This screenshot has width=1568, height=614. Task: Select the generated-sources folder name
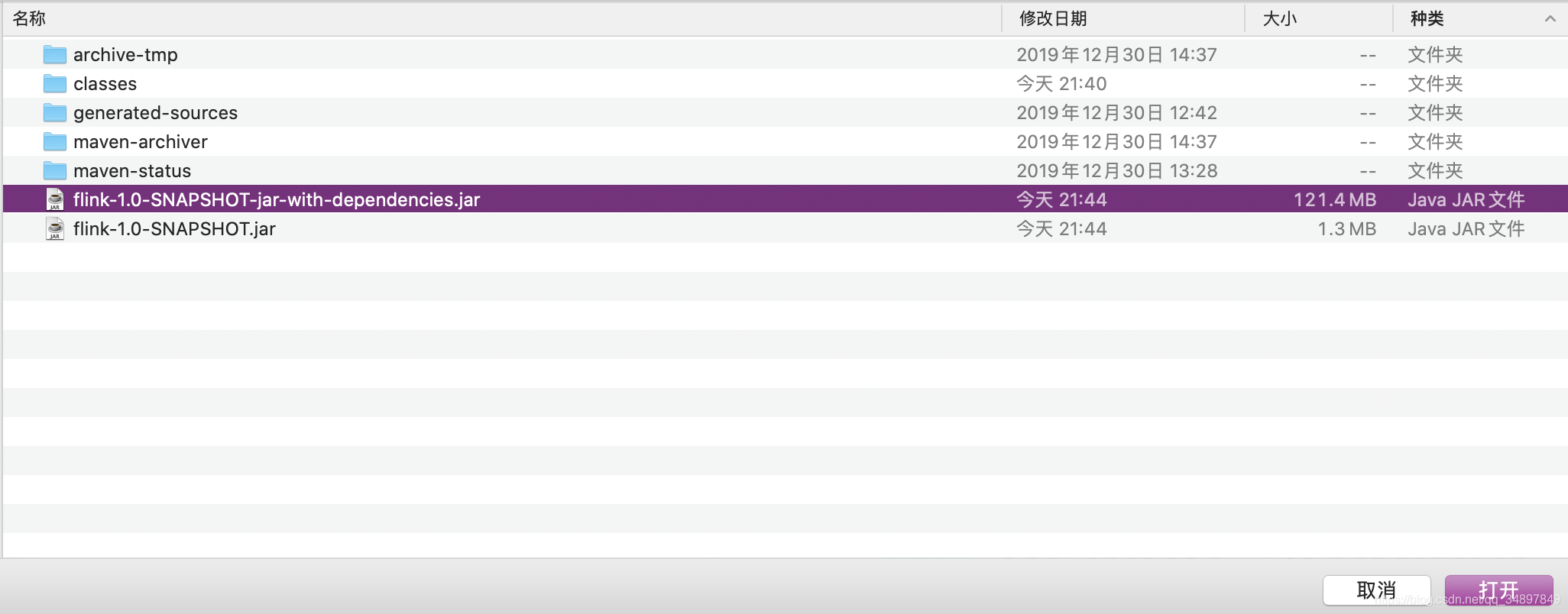click(x=156, y=112)
